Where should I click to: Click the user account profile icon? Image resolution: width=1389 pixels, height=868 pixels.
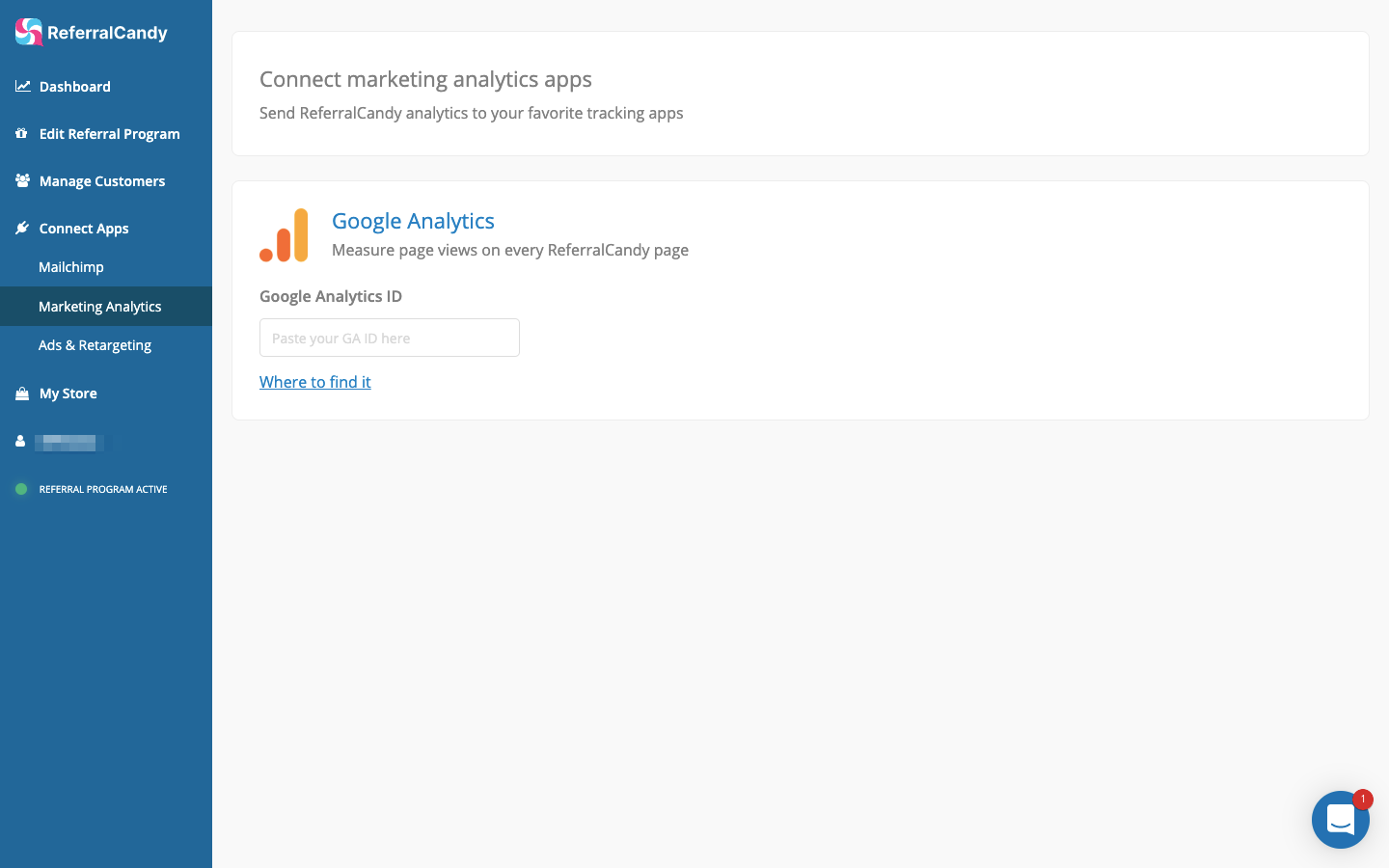(x=20, y=442)
